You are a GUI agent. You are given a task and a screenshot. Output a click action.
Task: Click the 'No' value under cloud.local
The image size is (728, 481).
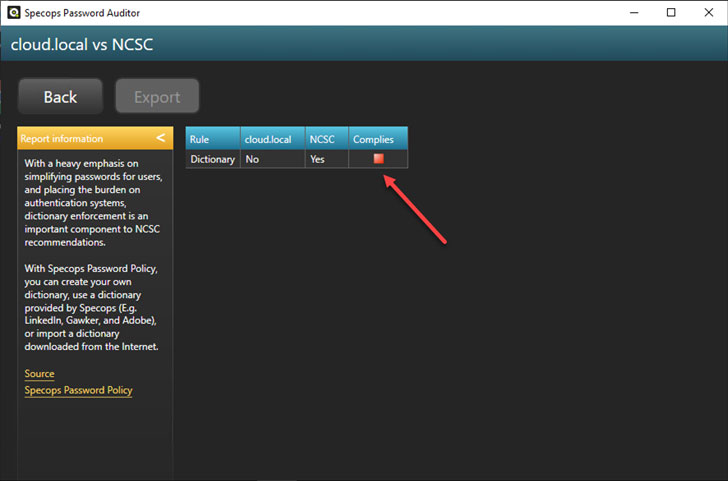tap(252, 159)
